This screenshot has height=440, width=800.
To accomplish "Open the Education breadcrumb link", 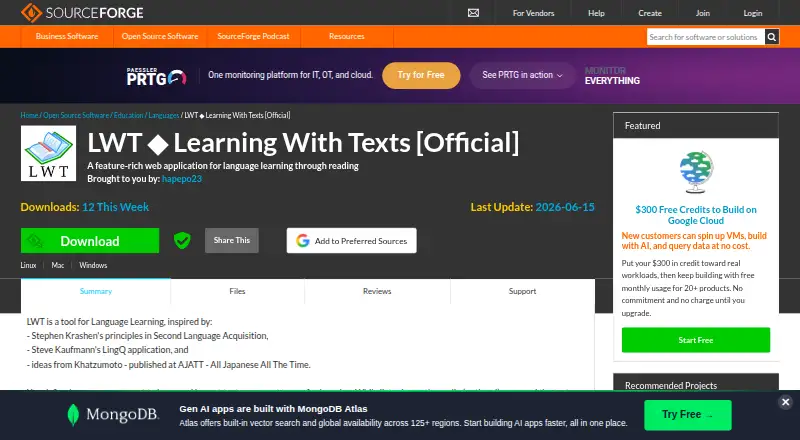I will (129, 115).
